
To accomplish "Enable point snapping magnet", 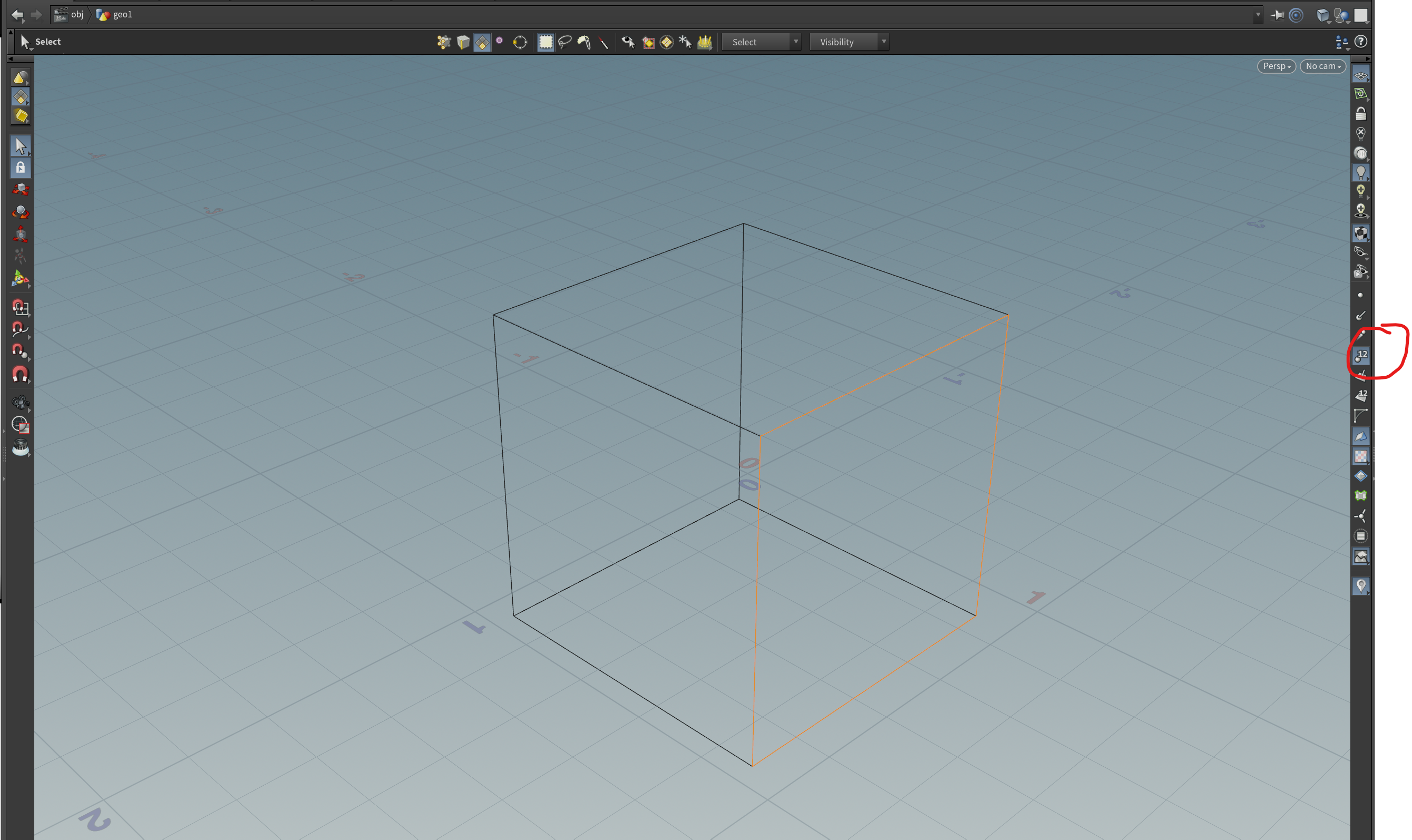I will 21,351.
